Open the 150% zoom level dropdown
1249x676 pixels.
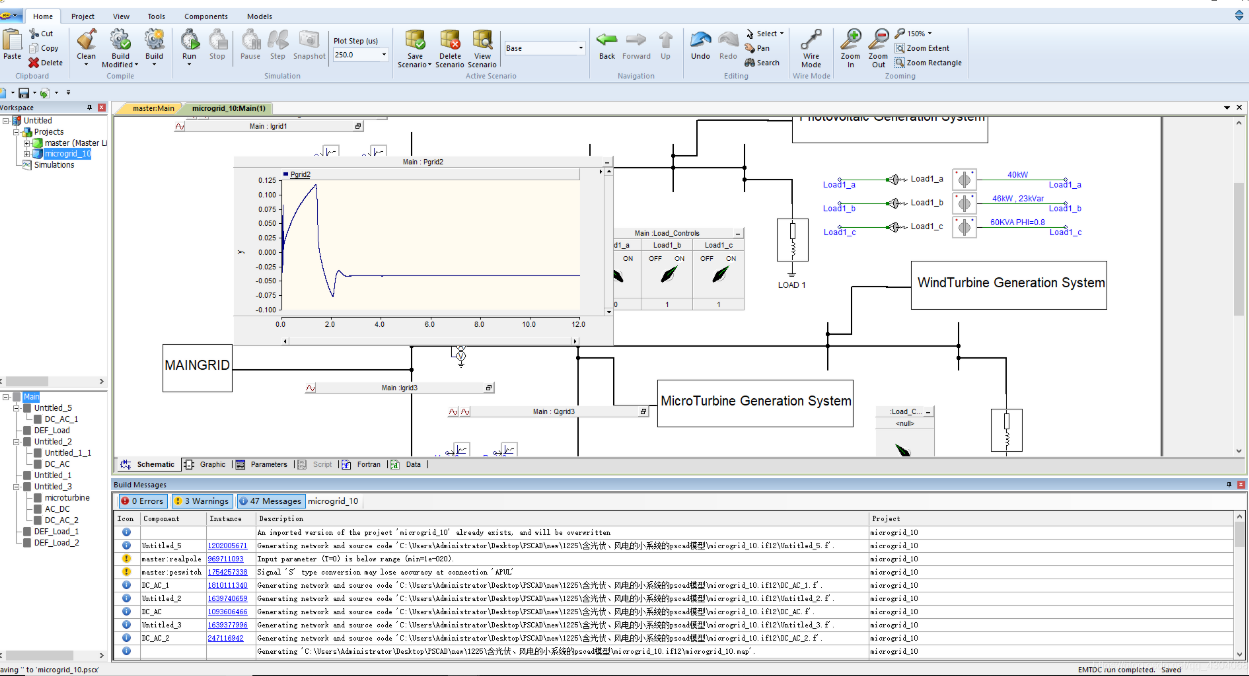(930, 34)
